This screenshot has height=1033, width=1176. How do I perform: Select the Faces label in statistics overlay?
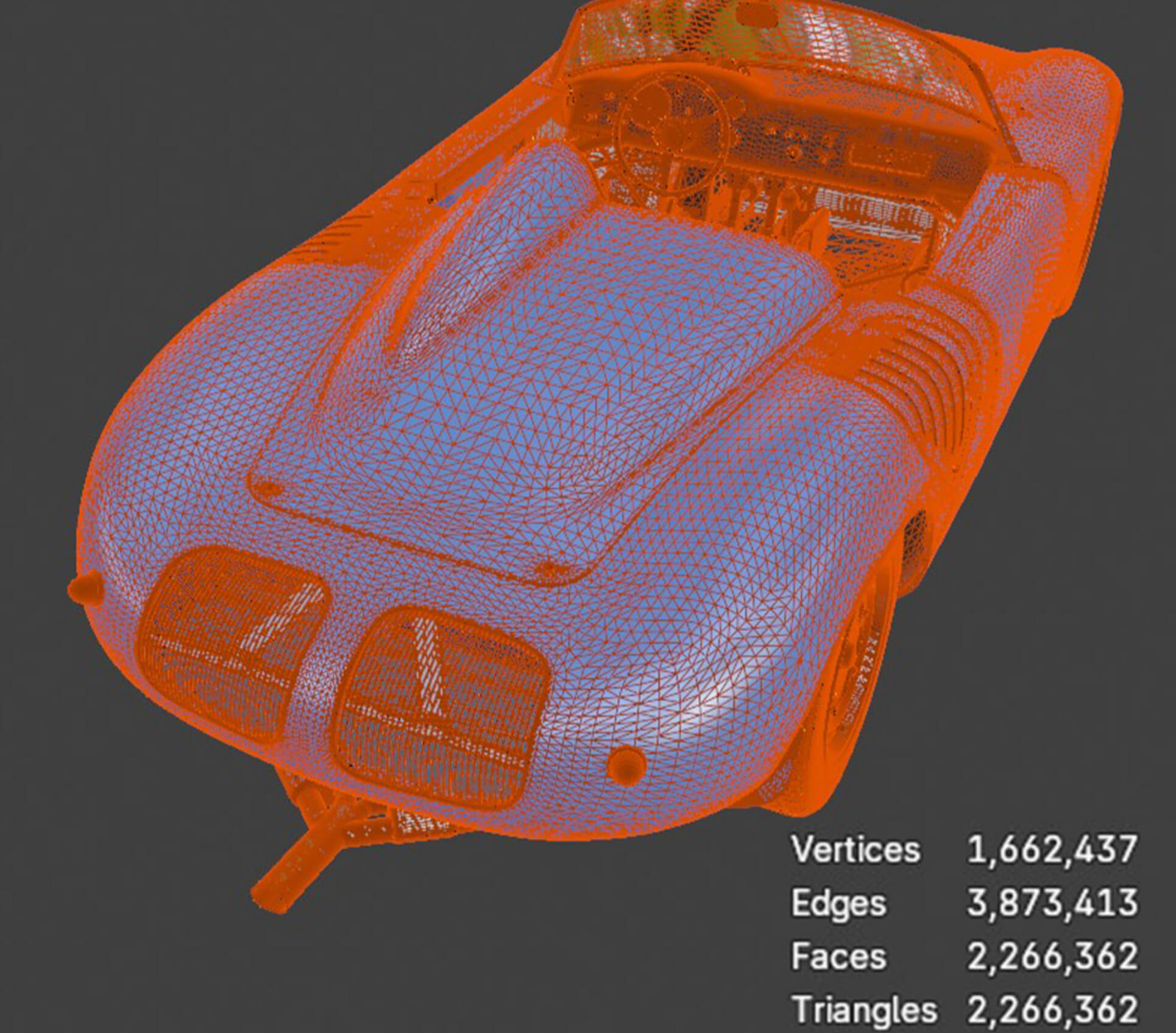pyautogui.click(x=838, y=956)
